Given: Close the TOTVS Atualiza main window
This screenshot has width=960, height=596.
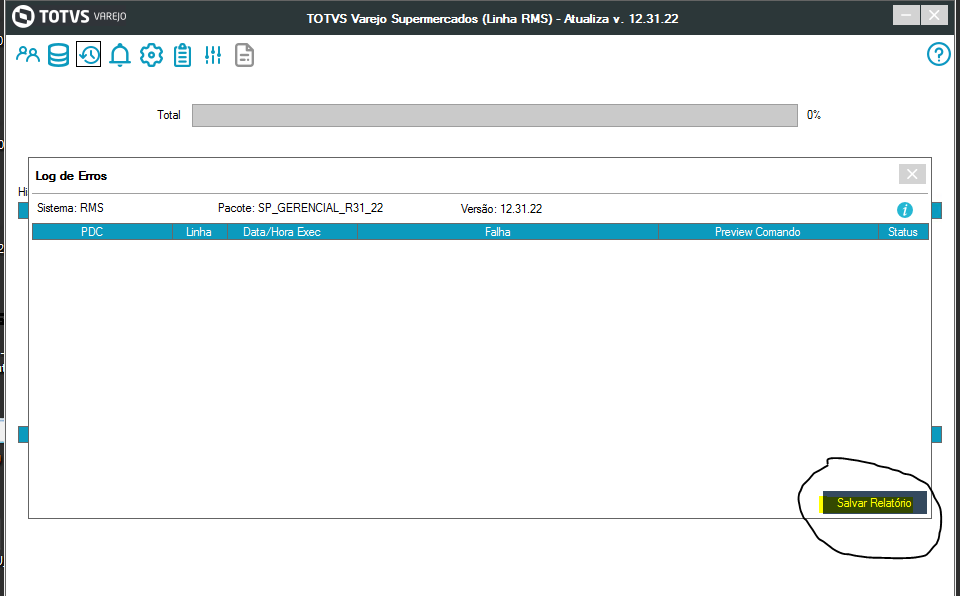Looking at the screenshot, I should point(934,15).
